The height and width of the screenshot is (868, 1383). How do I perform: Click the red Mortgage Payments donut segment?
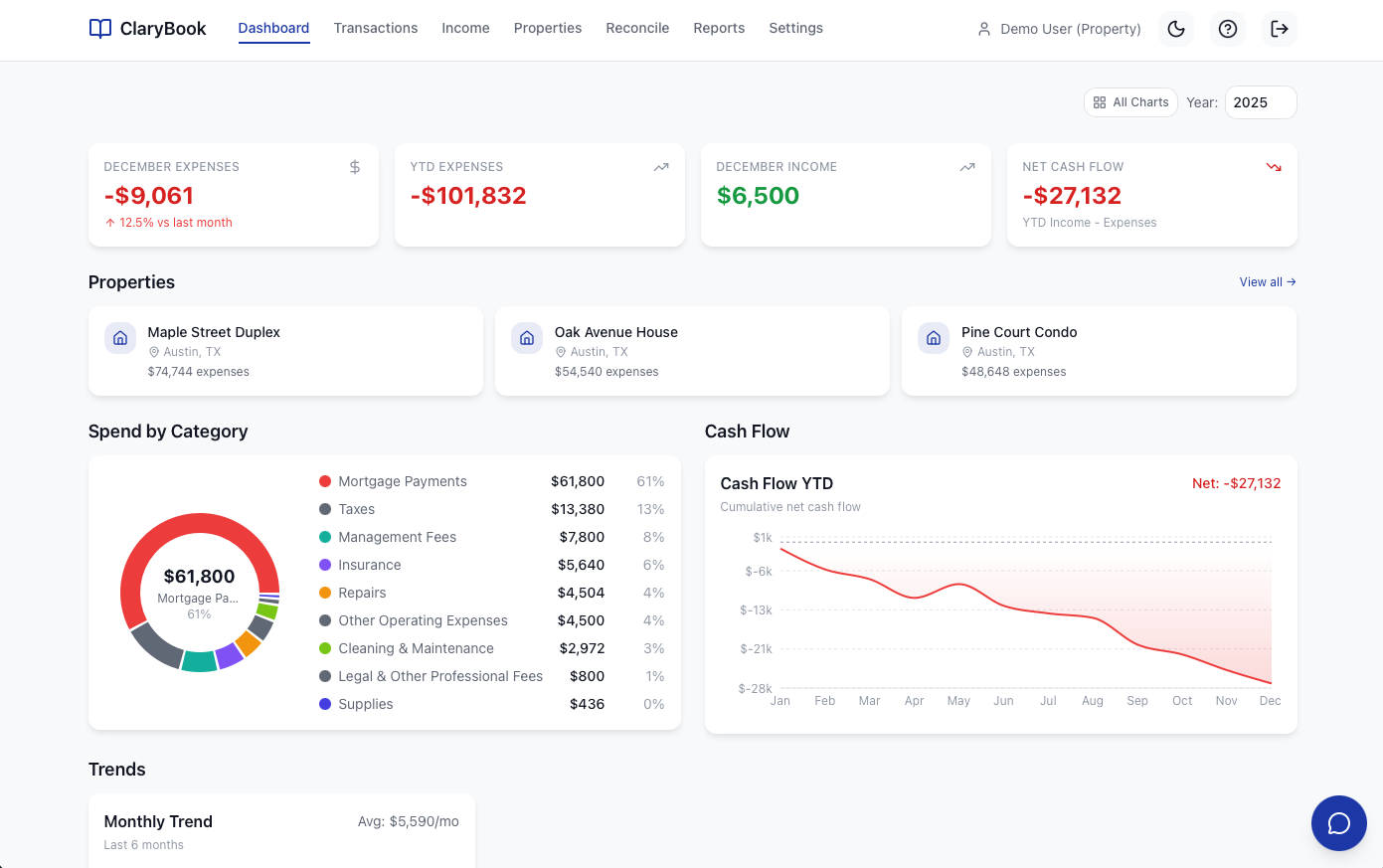[199, 522]
